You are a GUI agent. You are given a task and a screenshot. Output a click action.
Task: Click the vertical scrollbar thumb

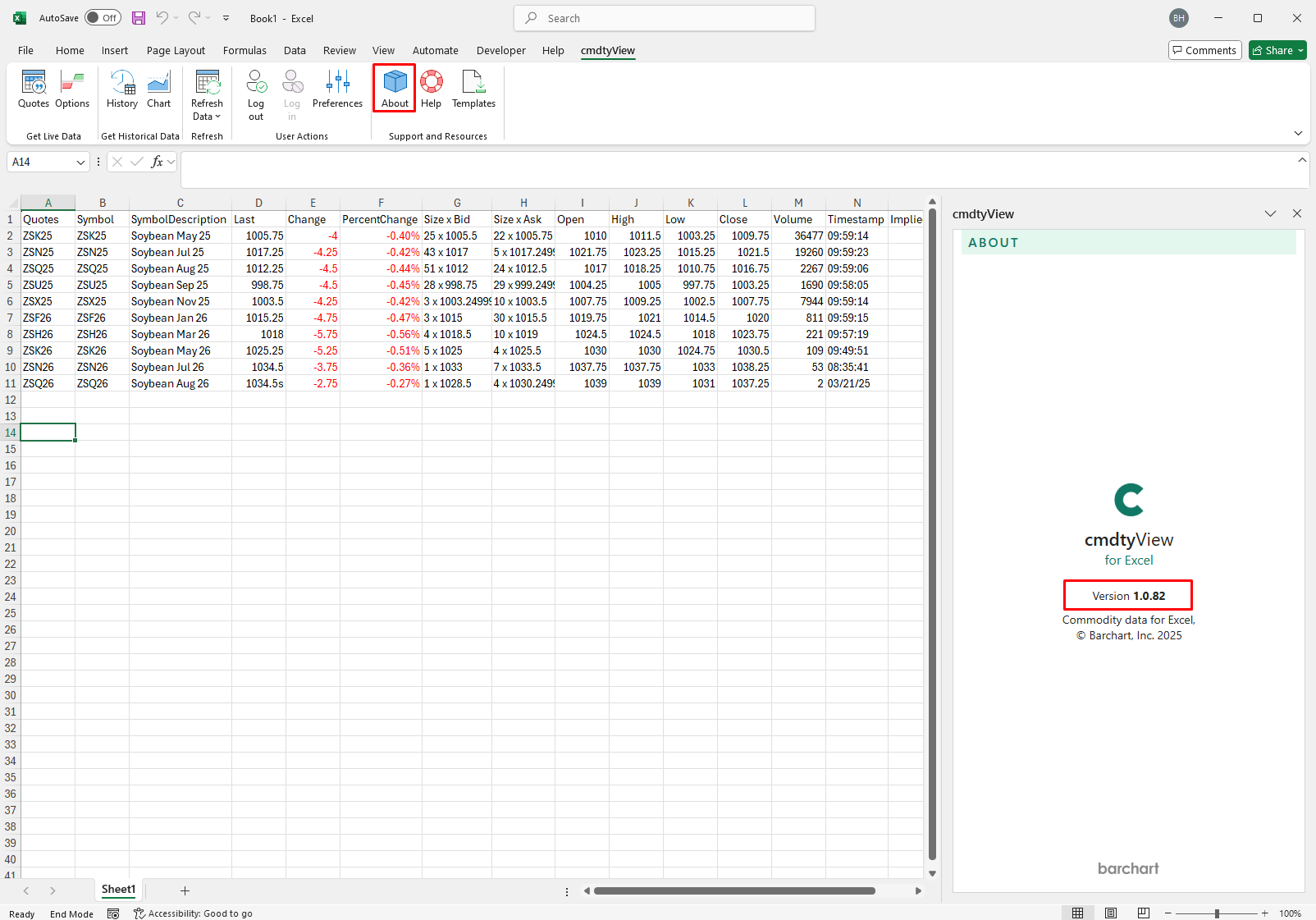932,533
